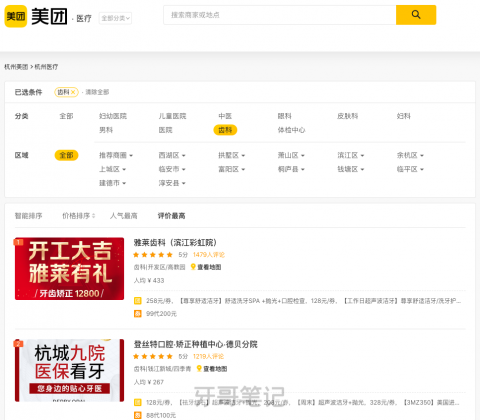Expand the 余杭区 district dropdown
The image size is (480, 420).
click(x=410, y=155)
